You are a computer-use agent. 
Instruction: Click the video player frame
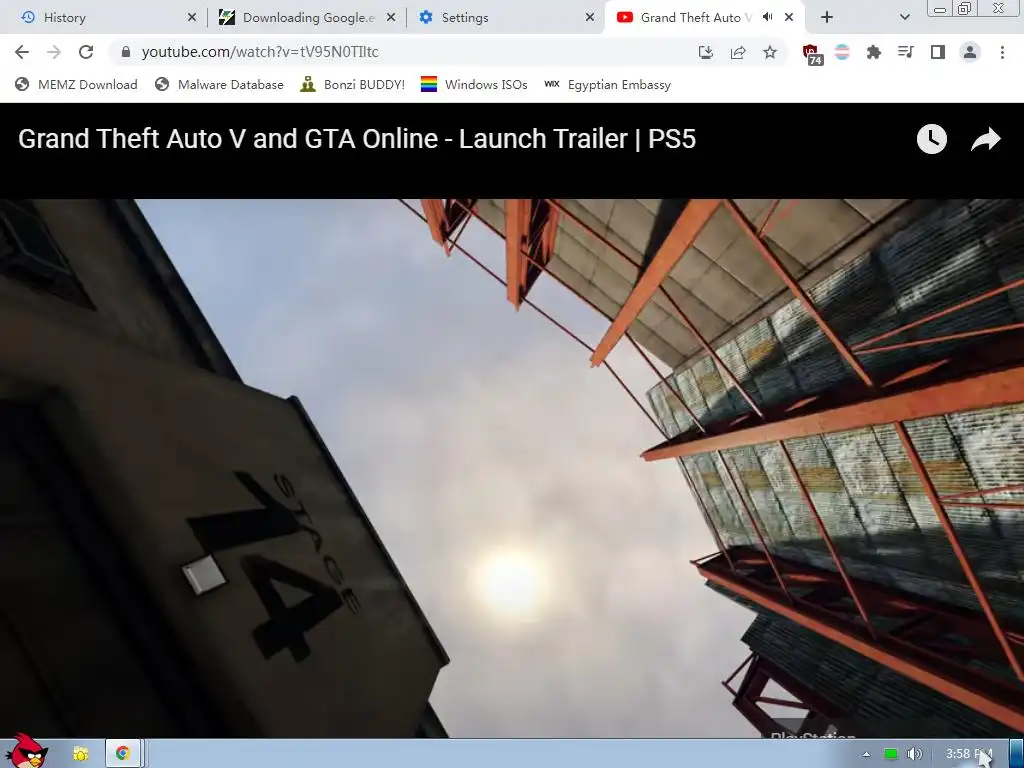[512, 468]
